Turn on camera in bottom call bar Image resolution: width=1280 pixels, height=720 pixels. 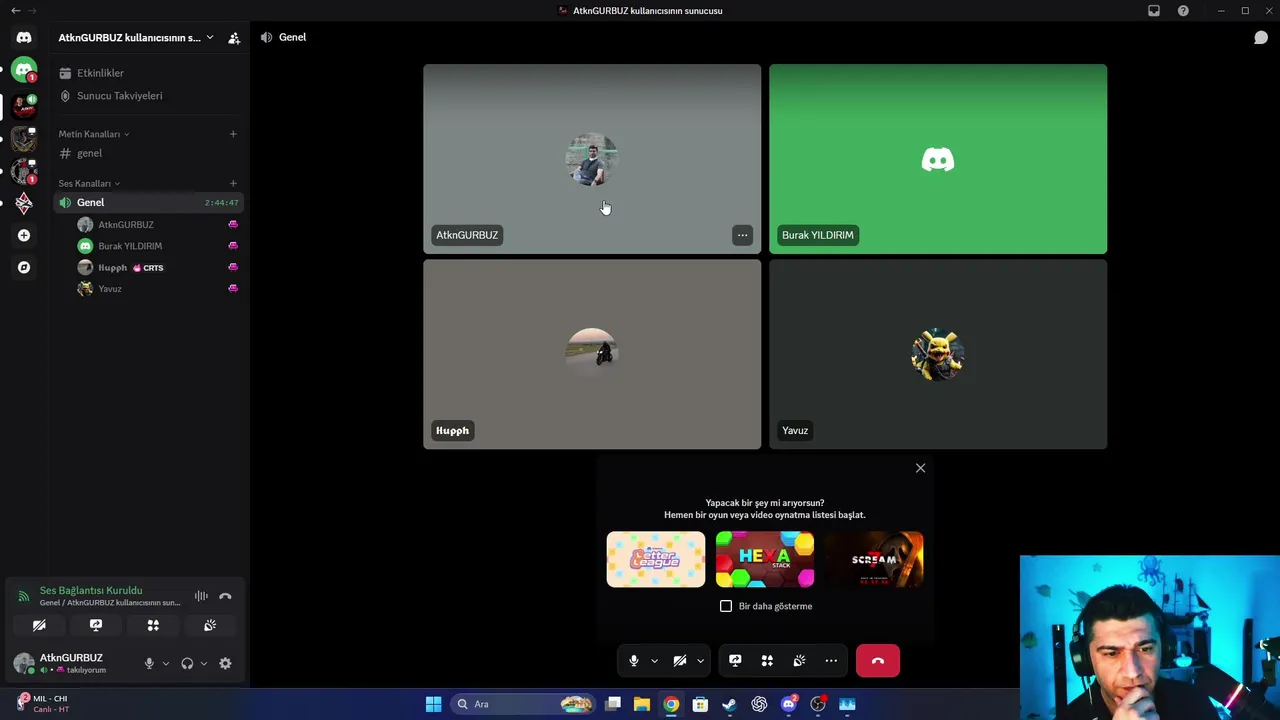click(x=679, y=661)
